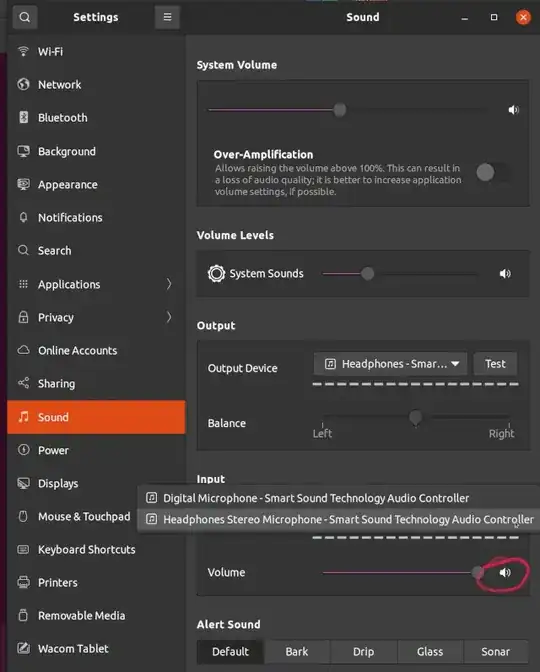Click the Sharing icon in sidebar
This screenshot has height=672, width=540.
tap(23, 383)
